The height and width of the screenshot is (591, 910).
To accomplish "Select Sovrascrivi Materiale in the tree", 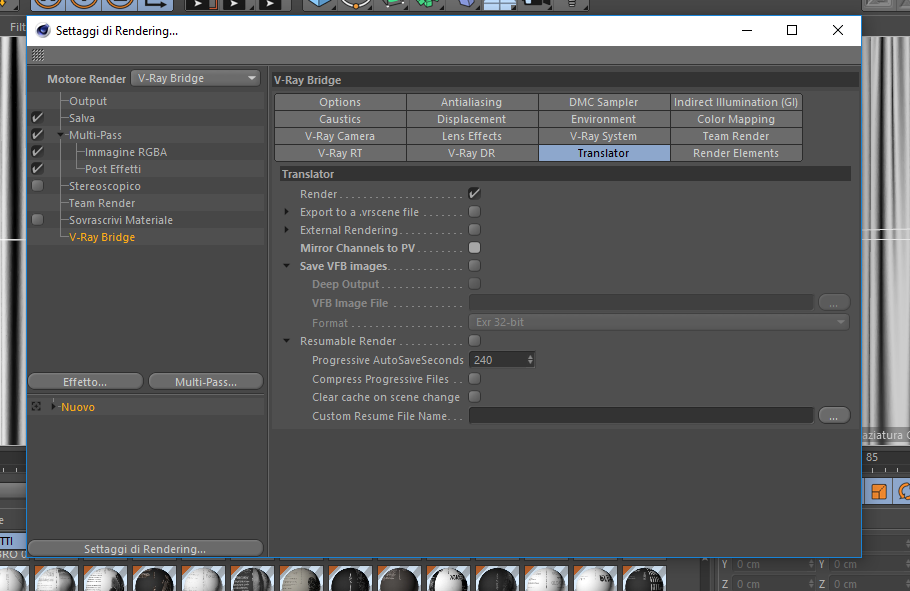I will (x=121, y=220).
